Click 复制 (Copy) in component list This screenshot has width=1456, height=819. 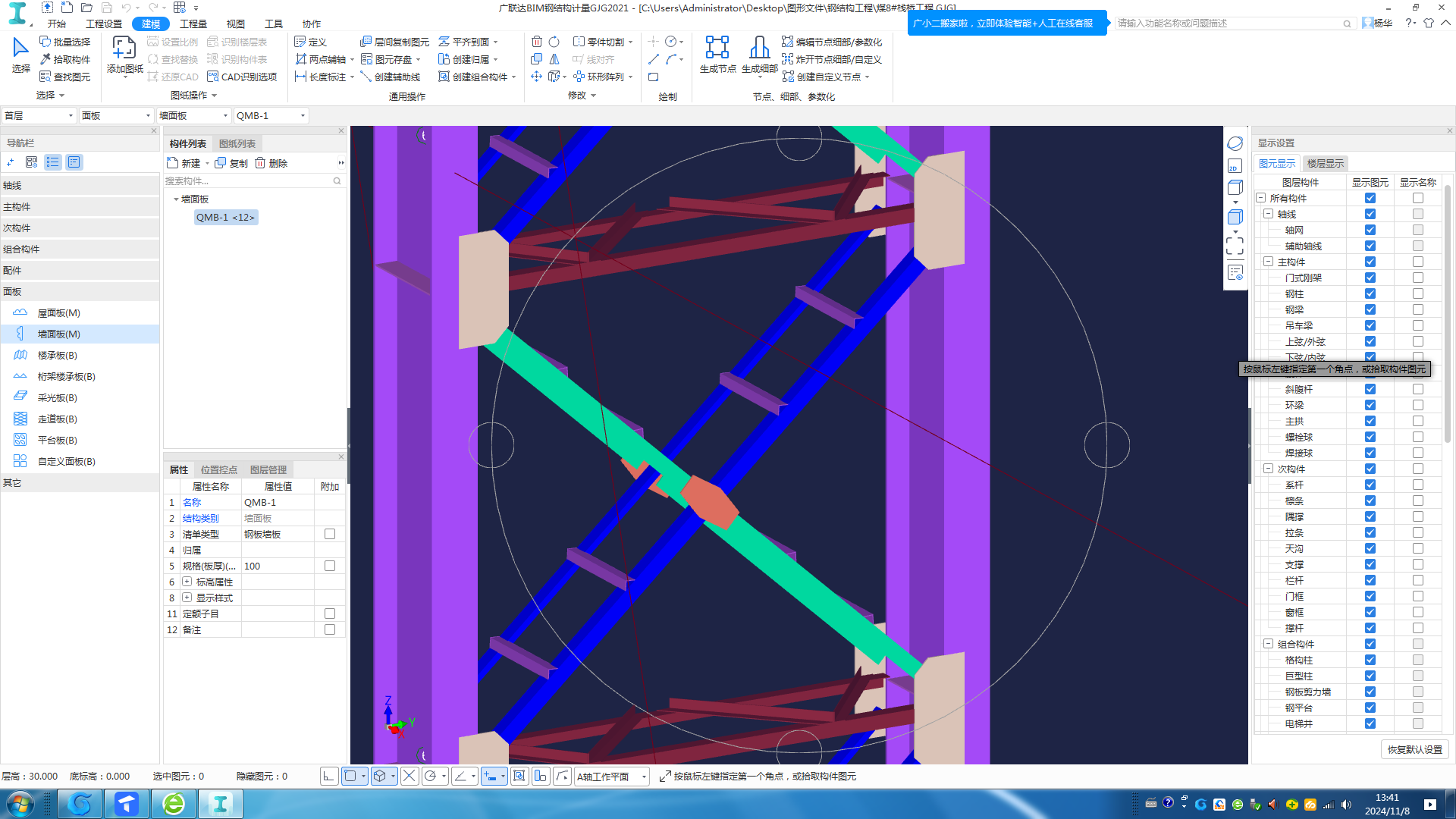[231, 163]
